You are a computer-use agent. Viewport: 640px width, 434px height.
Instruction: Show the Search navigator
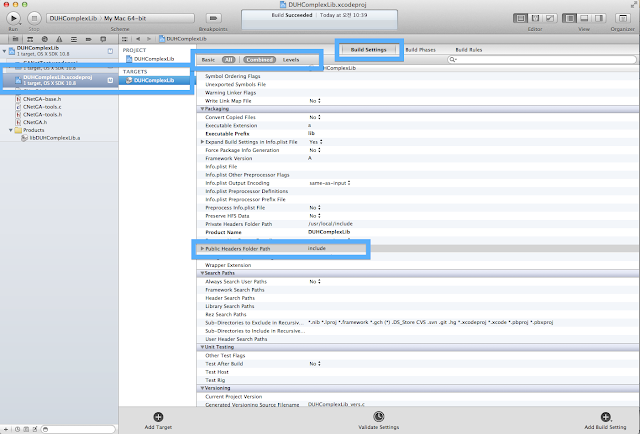(45, 39)
